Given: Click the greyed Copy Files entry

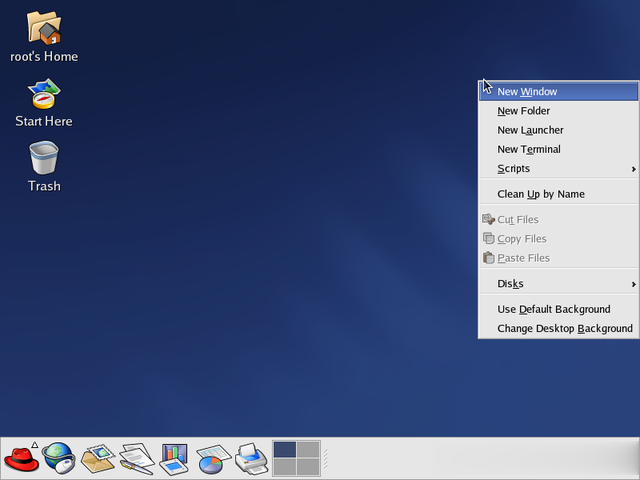Looking at the screenshot, I should (x=558, y=239).
